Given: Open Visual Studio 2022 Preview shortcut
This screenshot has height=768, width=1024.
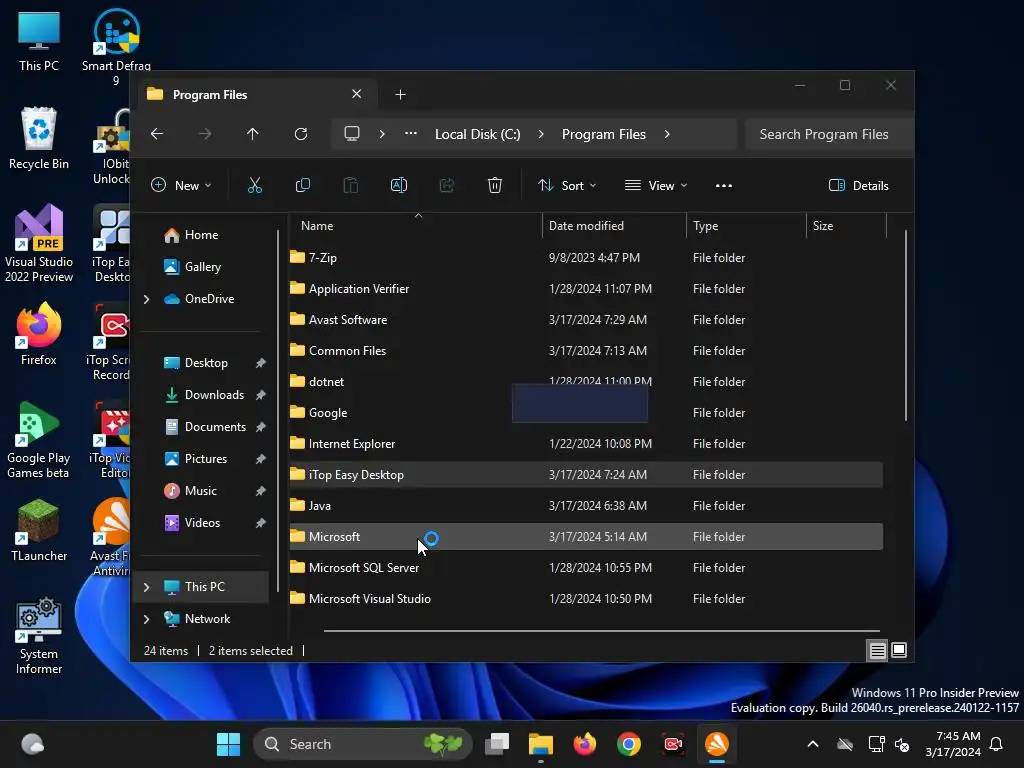Looking at the screenshot, I should (39, 244).
